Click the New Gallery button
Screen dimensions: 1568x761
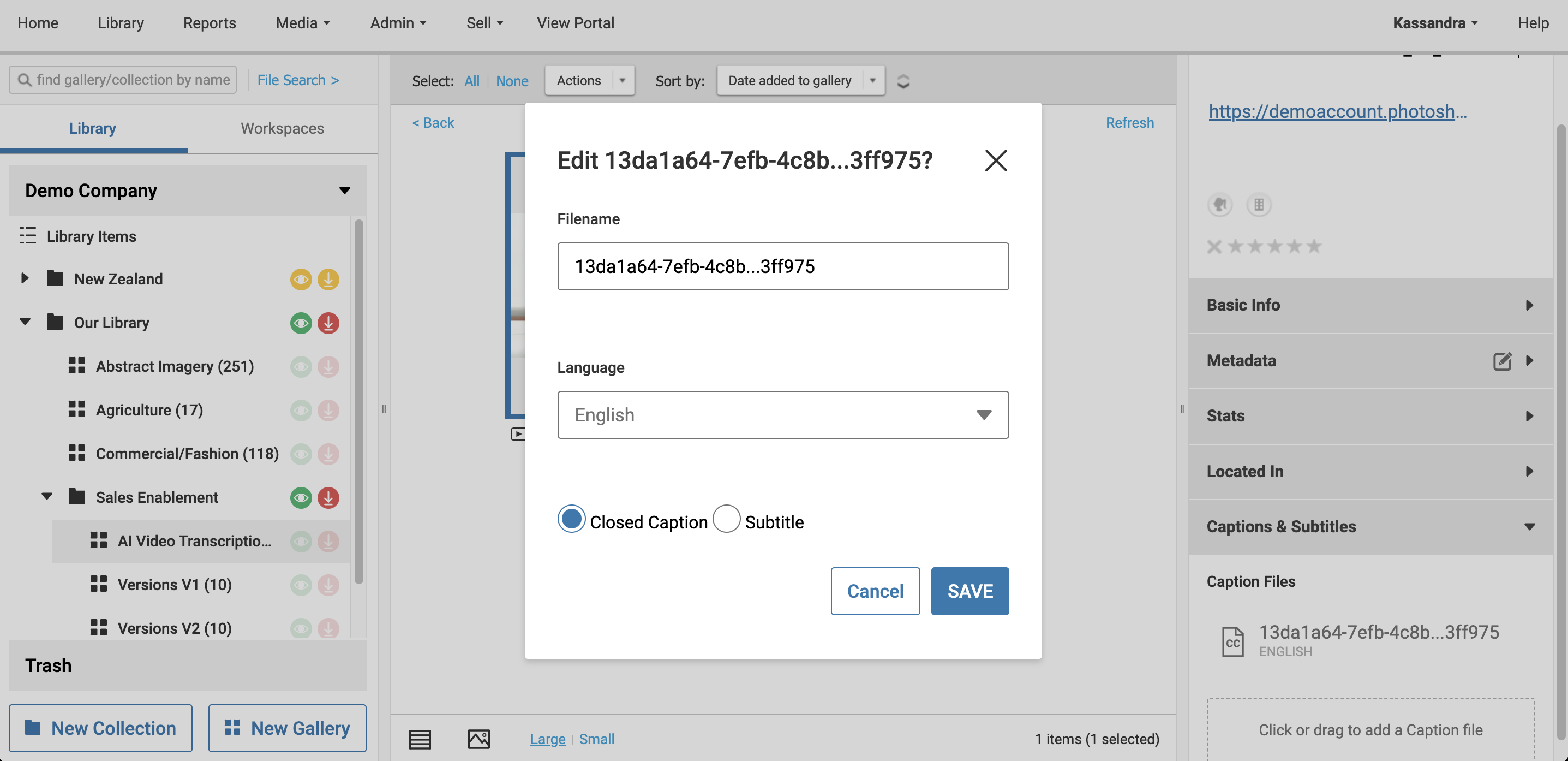pos(288,728)
